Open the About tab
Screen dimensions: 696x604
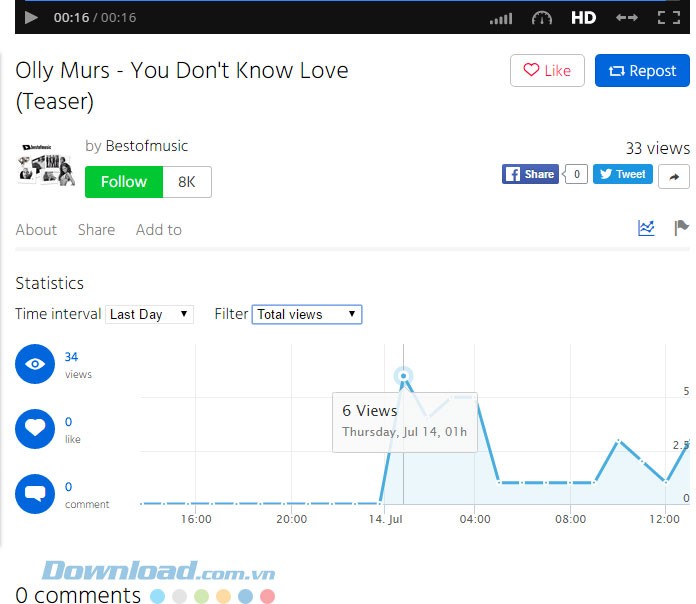36,230
